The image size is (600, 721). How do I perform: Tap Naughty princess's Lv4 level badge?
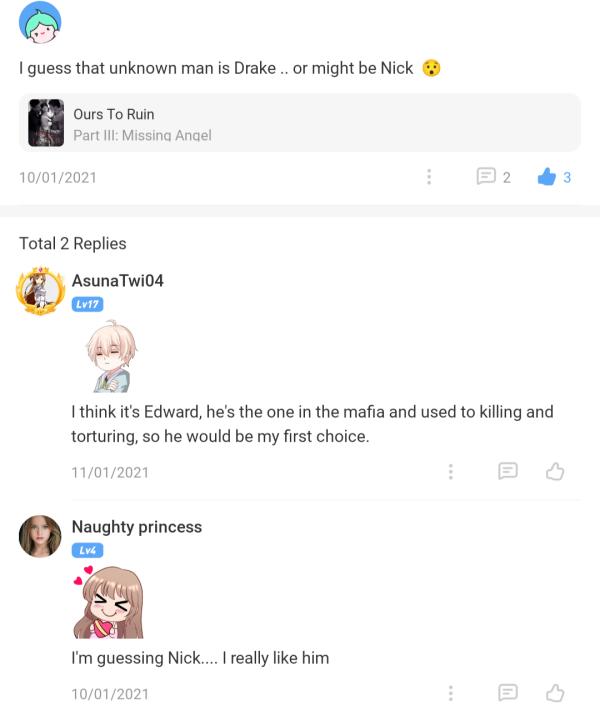click(87, 550)
